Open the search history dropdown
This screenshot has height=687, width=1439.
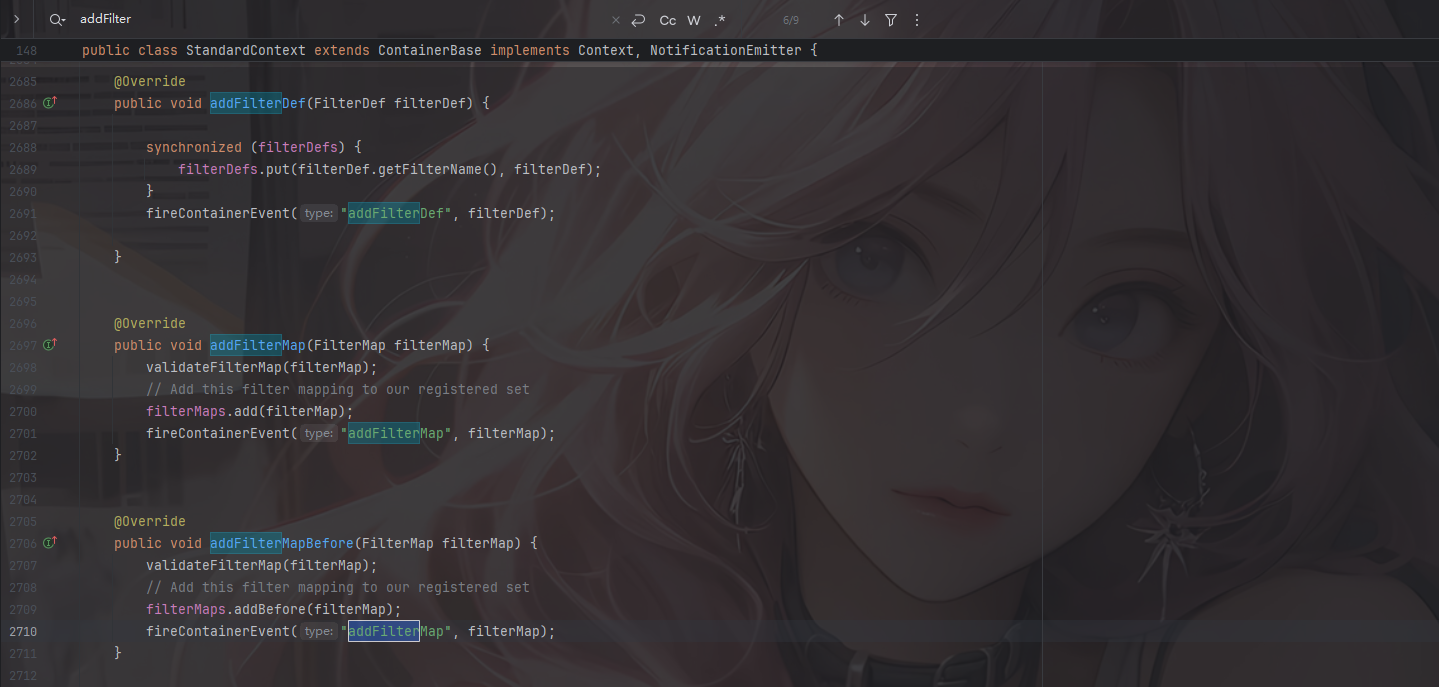[x=58, y=19]
